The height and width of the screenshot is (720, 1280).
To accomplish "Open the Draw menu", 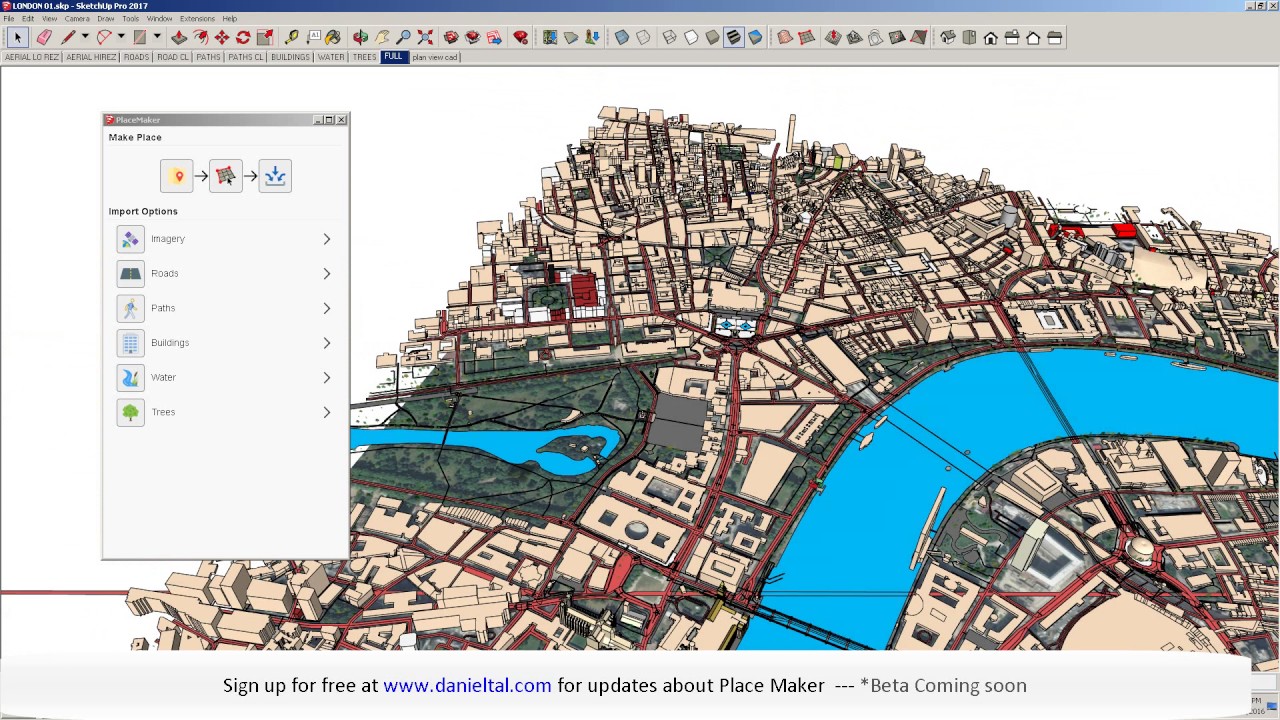I will coord(105,18).
